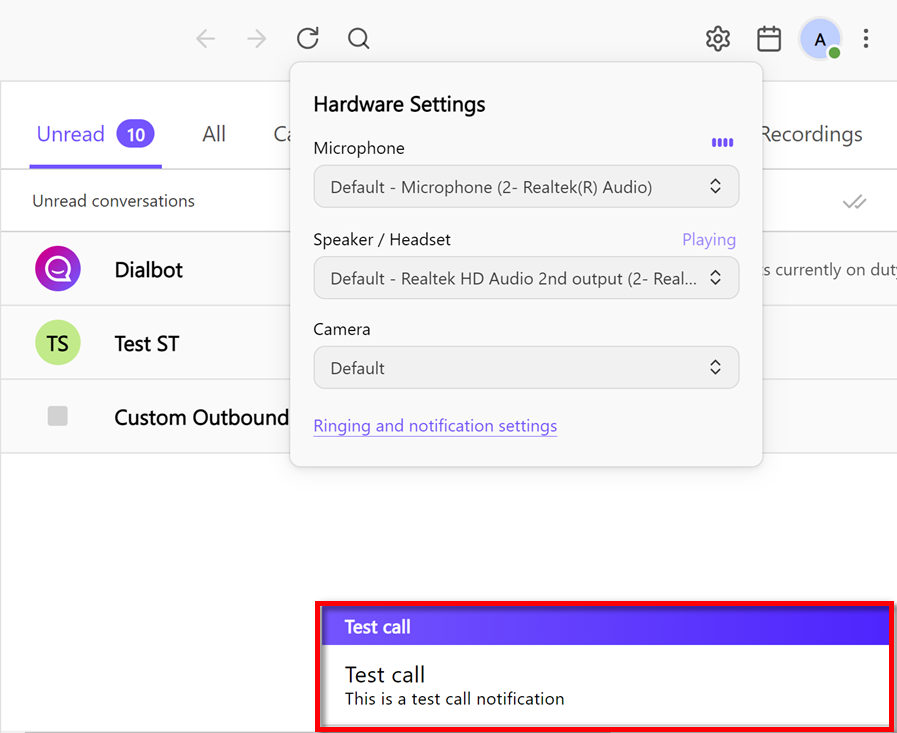Open the calendar icon in the toolbar
The width and height of the screenshot is (897, 733).
pyautogui.click(x=768, y=38)
